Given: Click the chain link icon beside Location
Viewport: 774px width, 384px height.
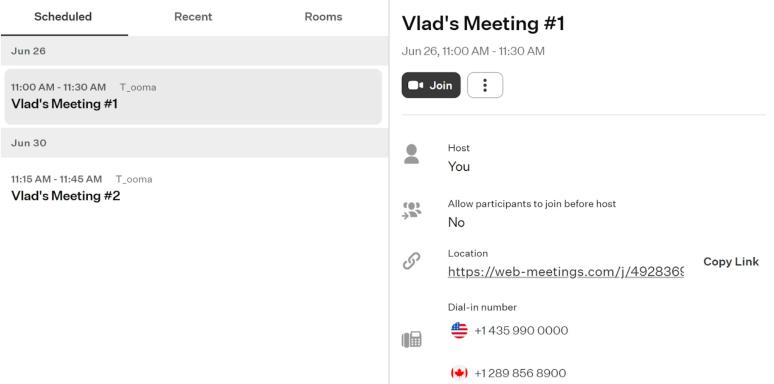Looking at the screenshot, I should [411, 261].
